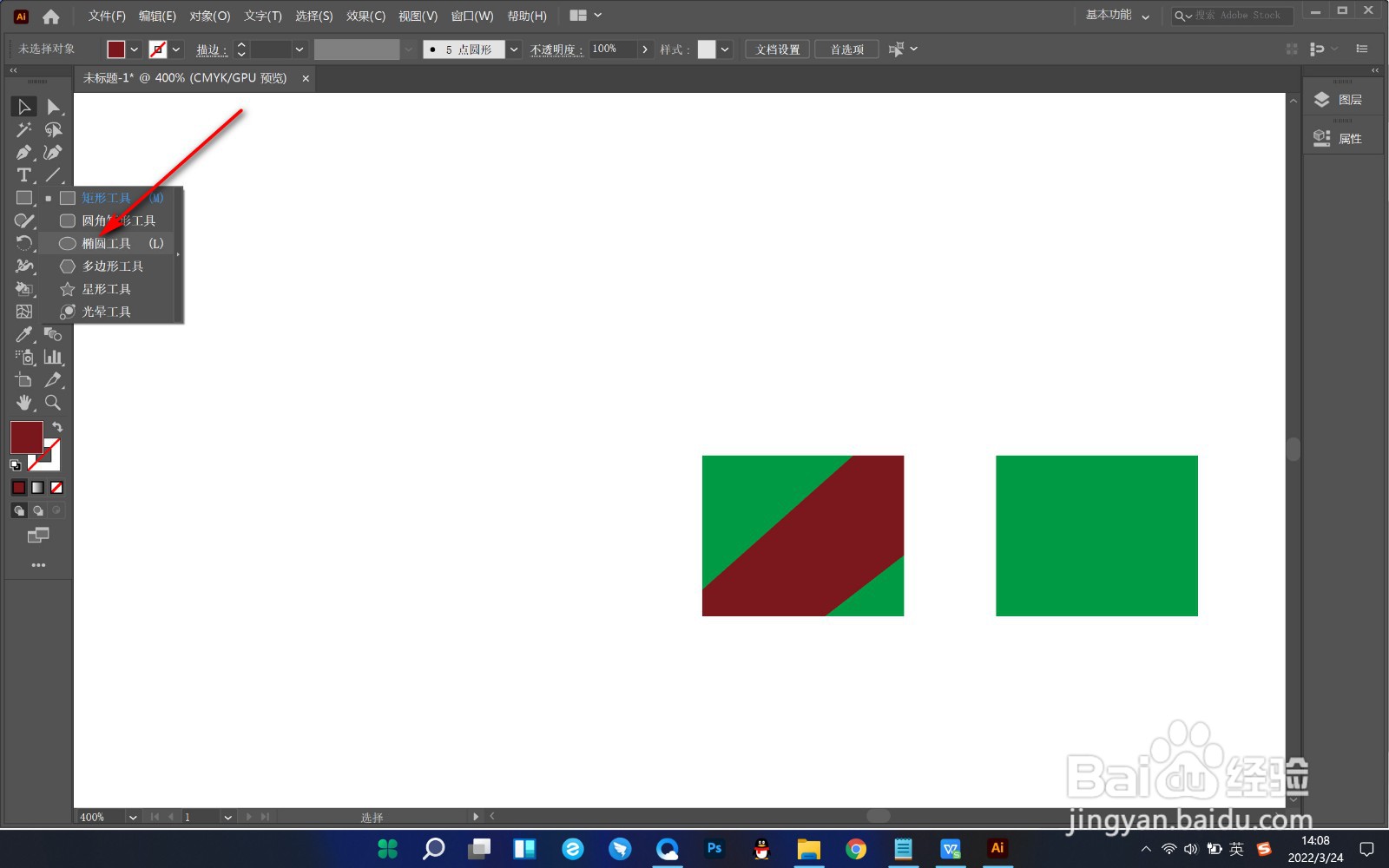
Task: Click the 样式 style swatch
Action: click(x=707, y=49)
